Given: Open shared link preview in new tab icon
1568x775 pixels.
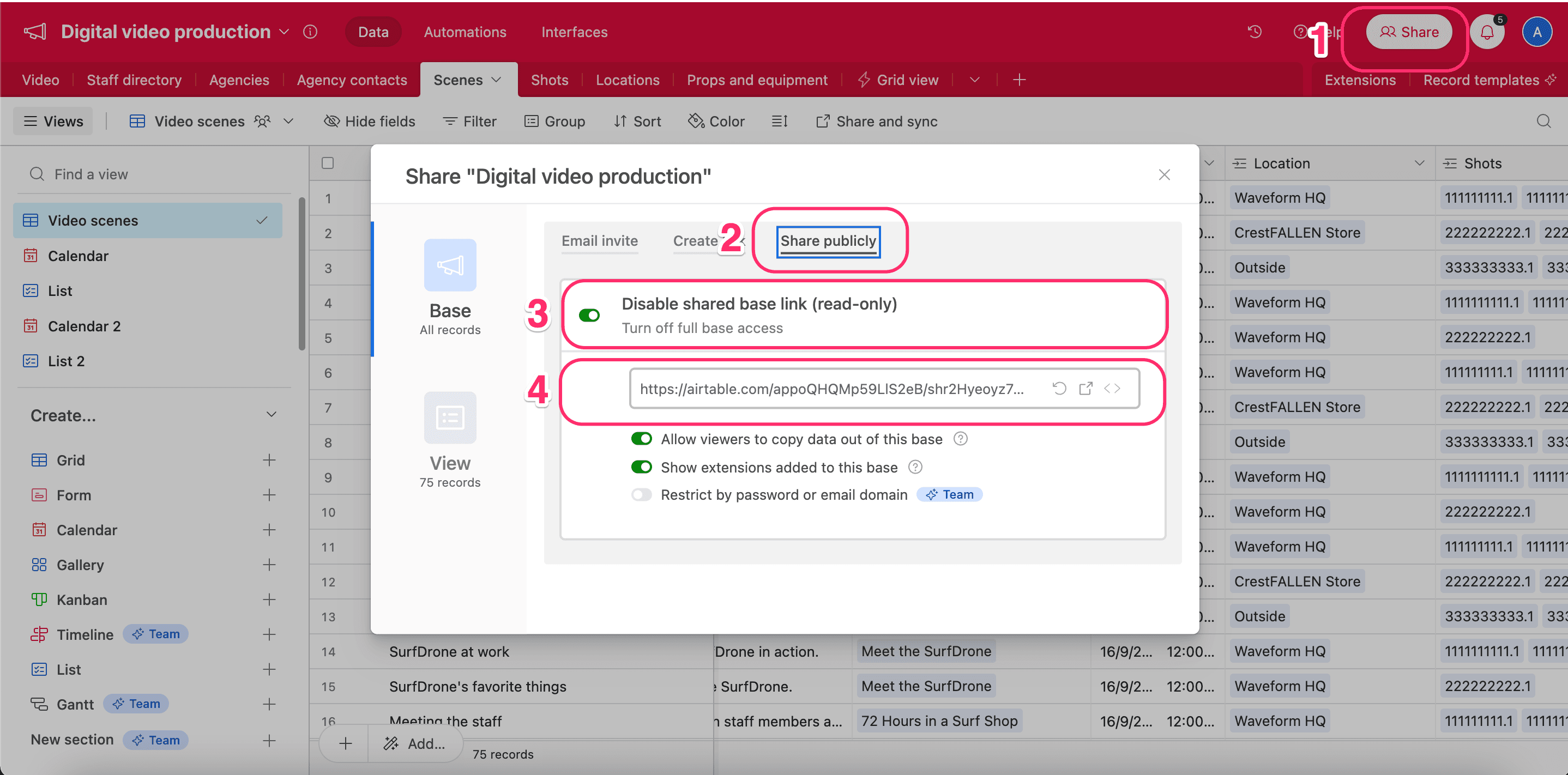Looking at the screenshot, I should 1085,388.
